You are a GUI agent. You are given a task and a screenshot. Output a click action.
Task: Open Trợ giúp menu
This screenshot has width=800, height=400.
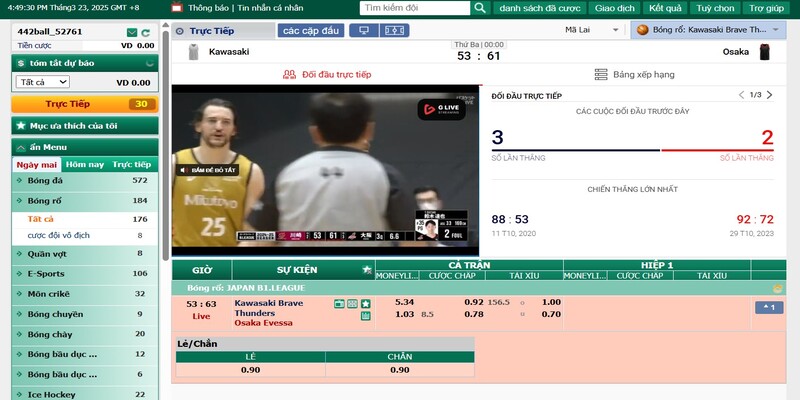[766, 8]
